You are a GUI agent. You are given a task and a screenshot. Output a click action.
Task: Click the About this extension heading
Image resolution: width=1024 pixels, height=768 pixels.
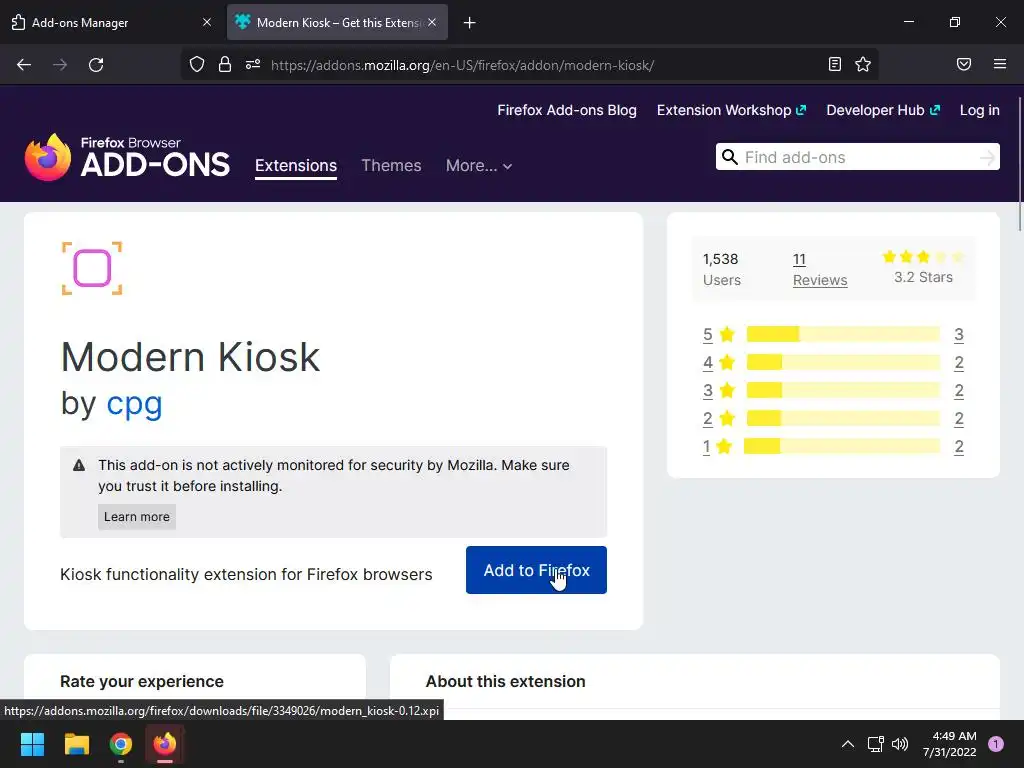point(505,681)
